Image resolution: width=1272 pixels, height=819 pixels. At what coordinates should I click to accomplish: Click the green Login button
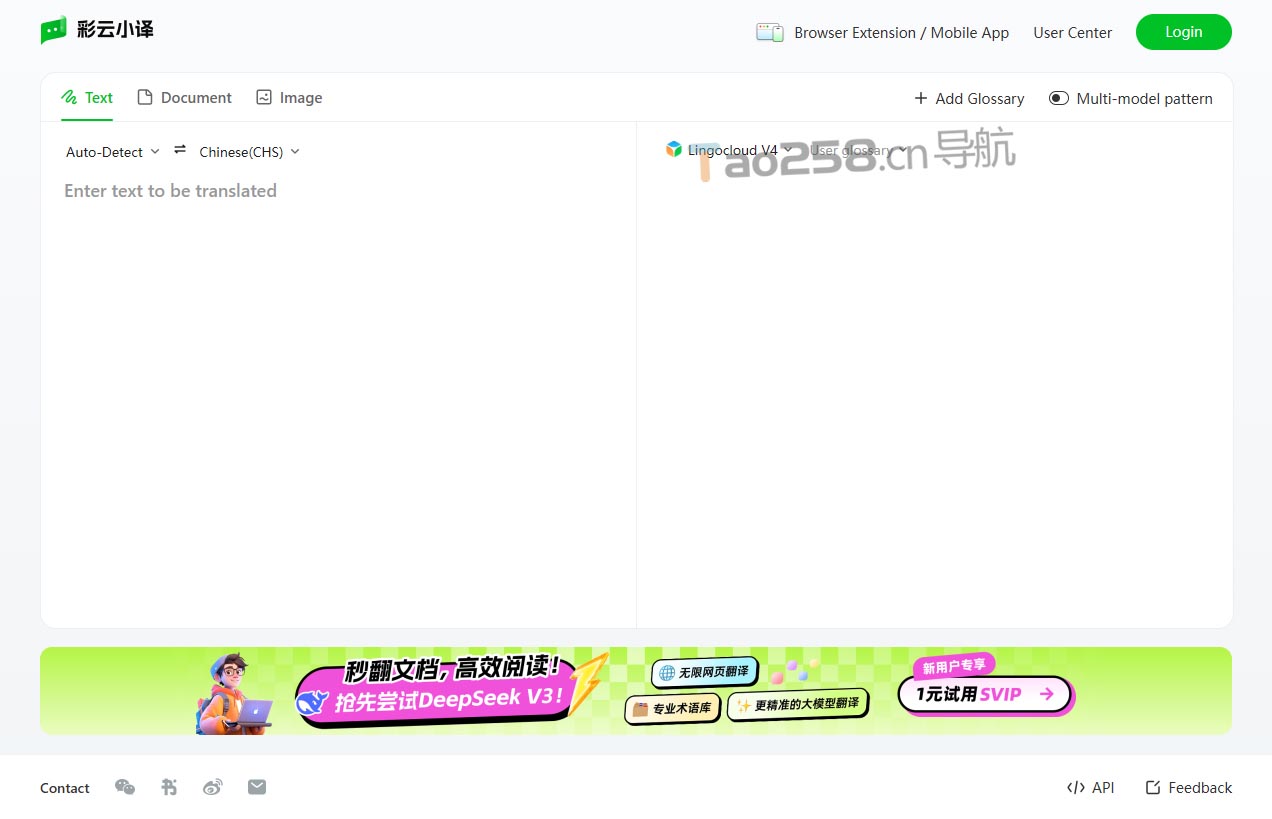1184,32
